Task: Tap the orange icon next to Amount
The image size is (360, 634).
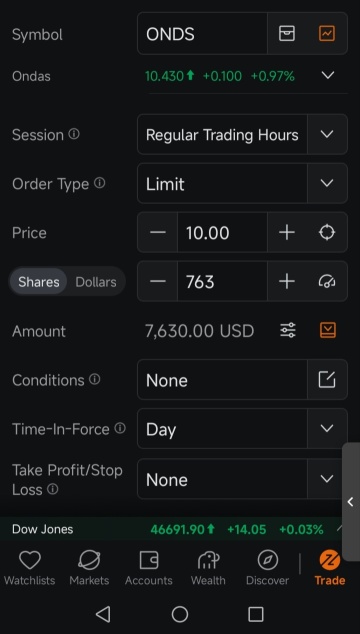Action: (x=328, y=330)
